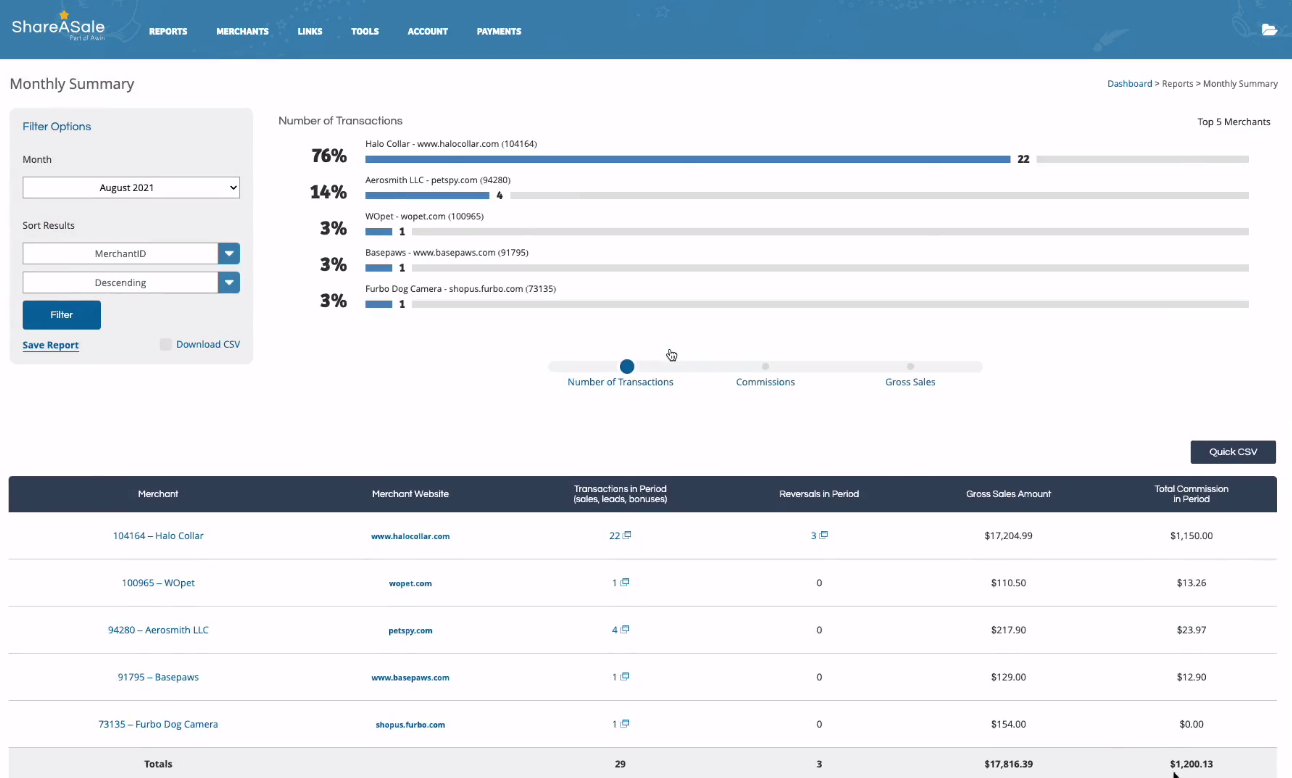Screen dimensions: 1292x778
Task: Visit petspy.com website link
Action: pyautogui.click(x=410, y=630)
